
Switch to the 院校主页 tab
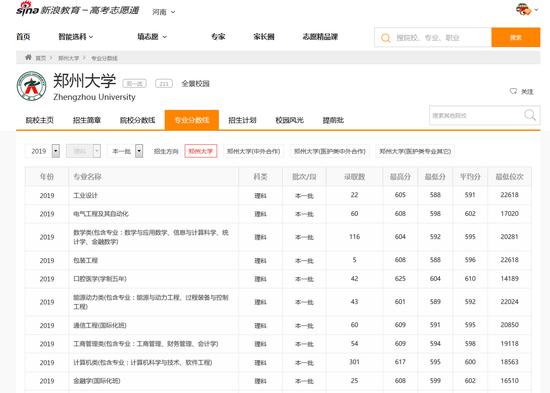[40, 120]
